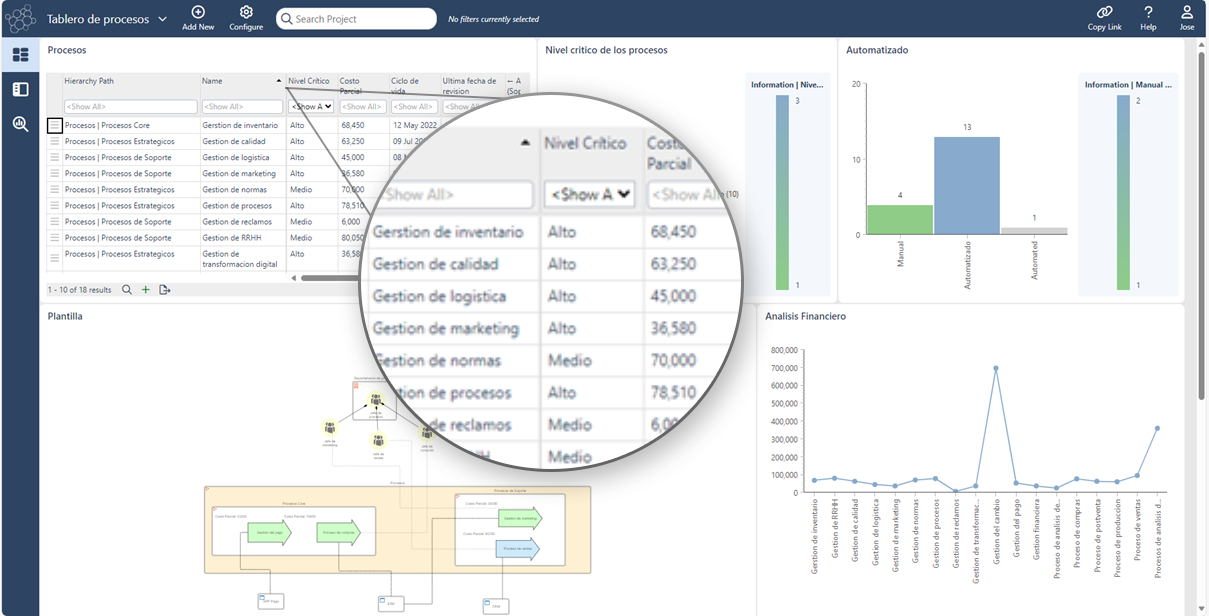Click the green add row plus icon
The image size is (1209, 616).
coord(146,290)
